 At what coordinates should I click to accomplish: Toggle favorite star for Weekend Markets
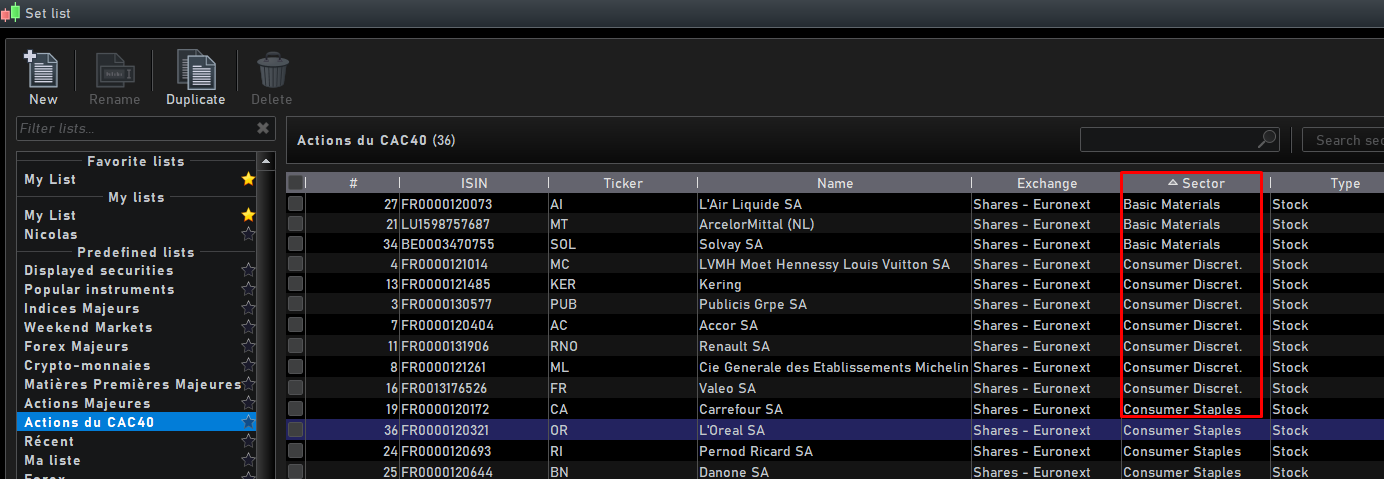pos(248,328)
